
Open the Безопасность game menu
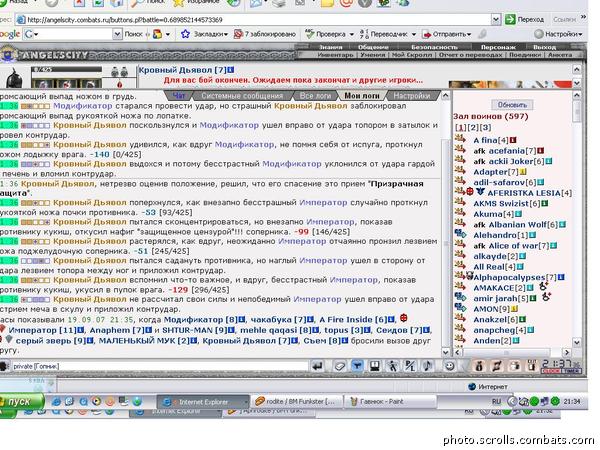pos(434,47)
